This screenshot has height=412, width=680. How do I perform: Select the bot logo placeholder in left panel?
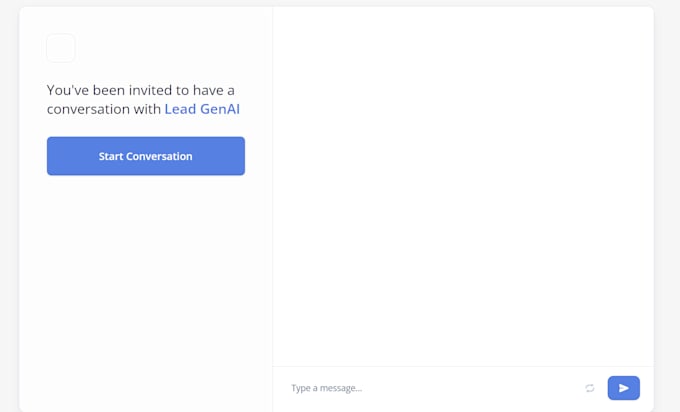click(61, 48)
